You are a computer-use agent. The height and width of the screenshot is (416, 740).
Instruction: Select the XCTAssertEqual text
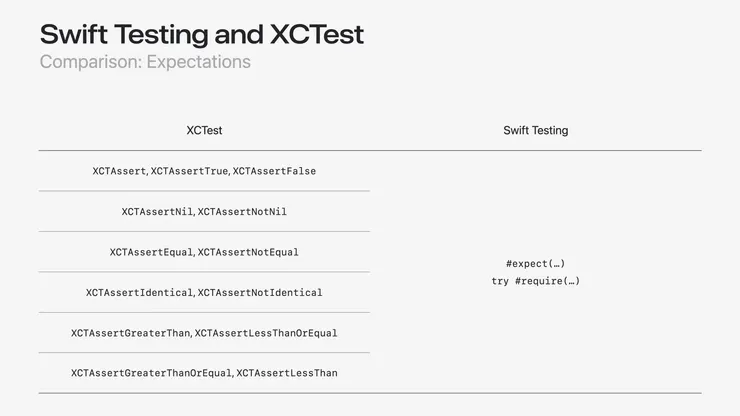(x=151, y=252)
